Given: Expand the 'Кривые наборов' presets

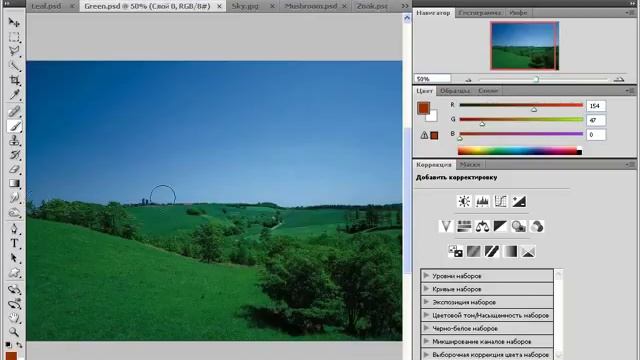Looking at the screenshot, I should pos(426,289).
